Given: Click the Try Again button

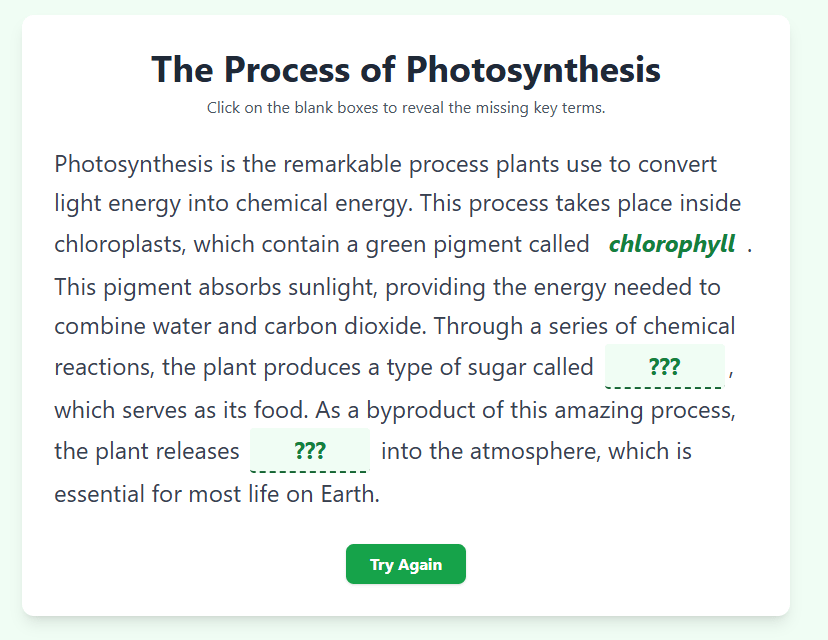Looking at the screenshot, I should click(x=405, y=564).
